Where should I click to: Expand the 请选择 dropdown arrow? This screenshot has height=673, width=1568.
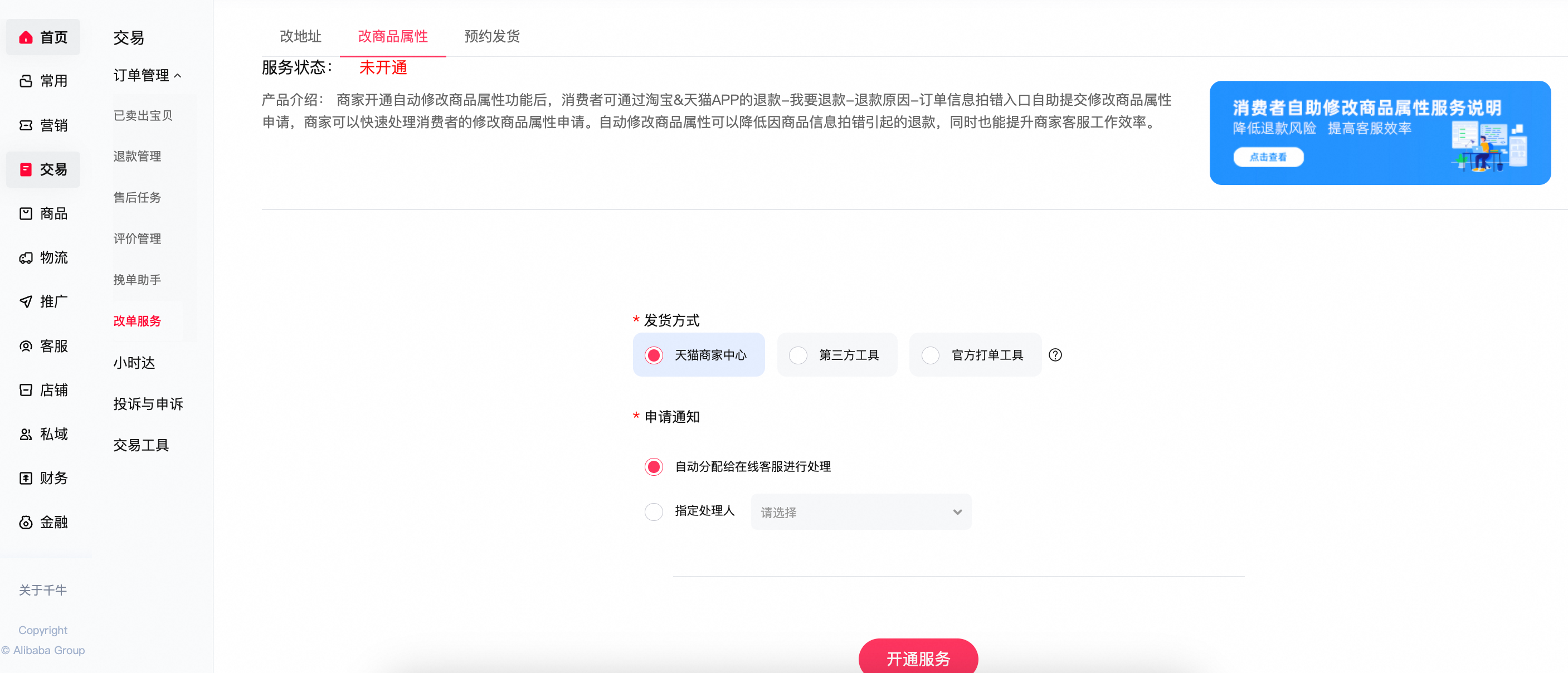[956, 512]
